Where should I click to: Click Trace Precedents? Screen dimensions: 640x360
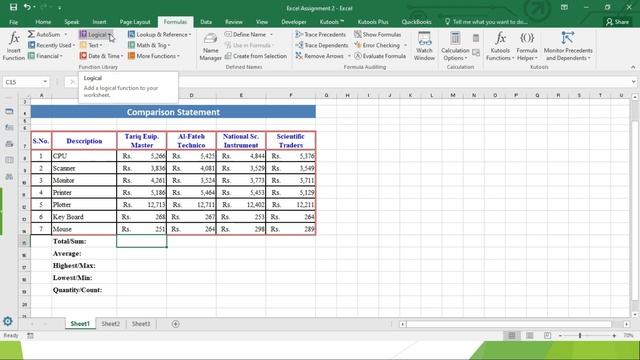[320, 35]
